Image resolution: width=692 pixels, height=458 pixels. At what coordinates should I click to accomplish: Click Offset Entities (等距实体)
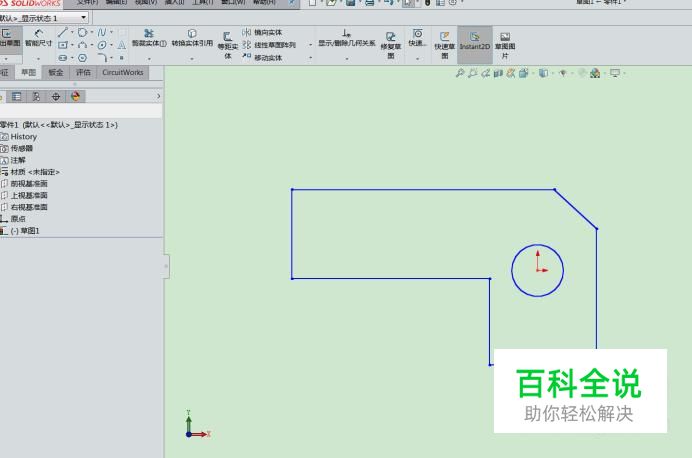(228, 45)
